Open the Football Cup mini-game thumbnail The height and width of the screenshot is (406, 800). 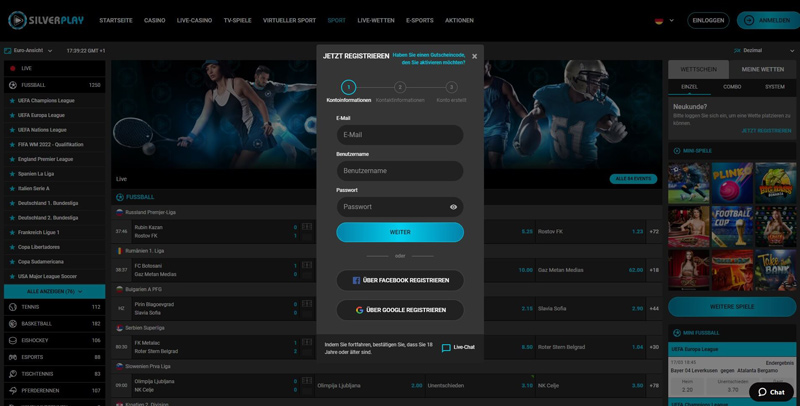(x=732, y=227)
